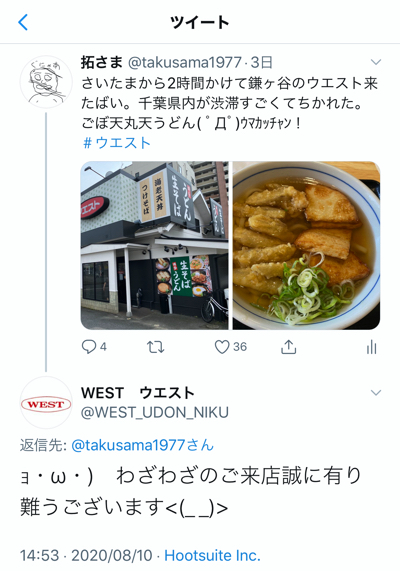Open the share icon below the photos
This screenshot has width=400, height=571.
pos(289,347)
